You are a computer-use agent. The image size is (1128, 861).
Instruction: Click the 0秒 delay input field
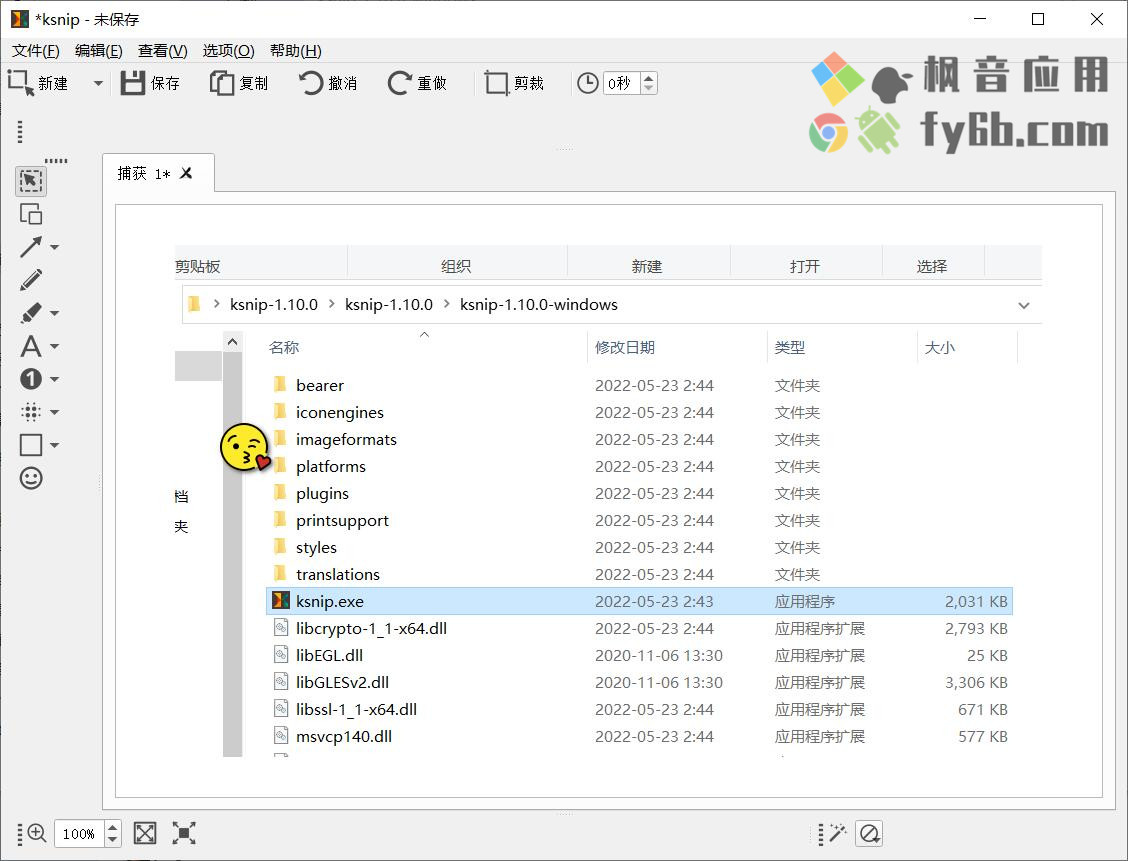[x=621, y=83]
